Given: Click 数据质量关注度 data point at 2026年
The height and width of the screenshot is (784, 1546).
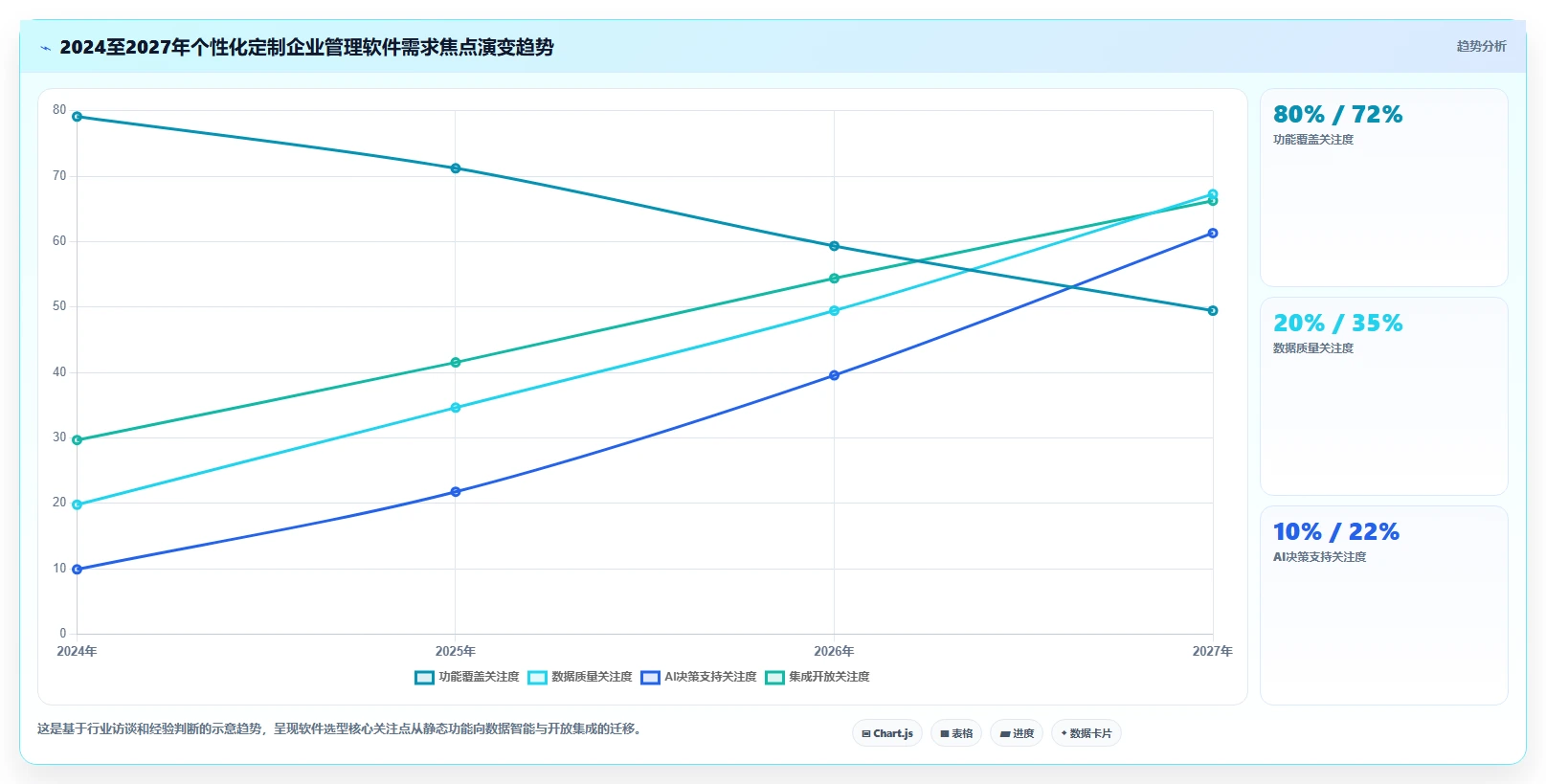Looking at the screenshot, I should [x=834, y=310].
